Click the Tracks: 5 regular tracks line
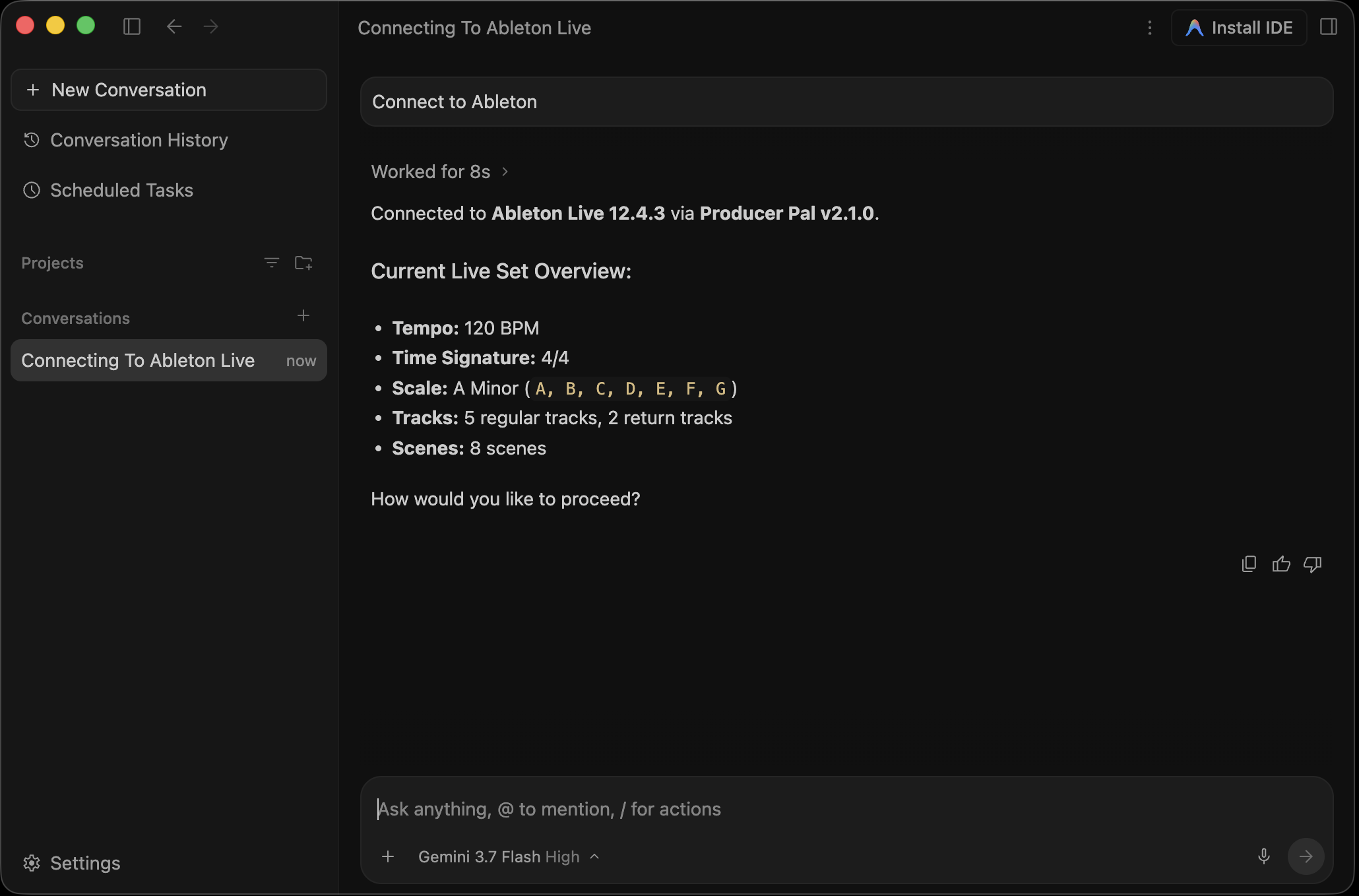This screenshot has width=1359, height=896. click(x=562, y=418)
